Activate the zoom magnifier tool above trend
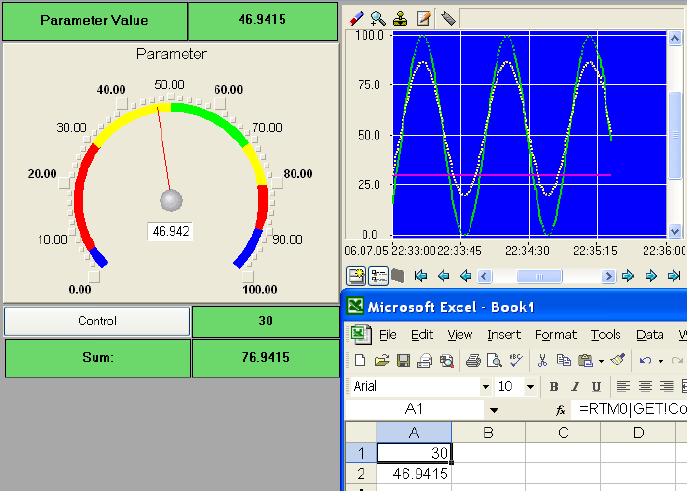The width and height of the screenshot is (690, 496). pos(378,18)
